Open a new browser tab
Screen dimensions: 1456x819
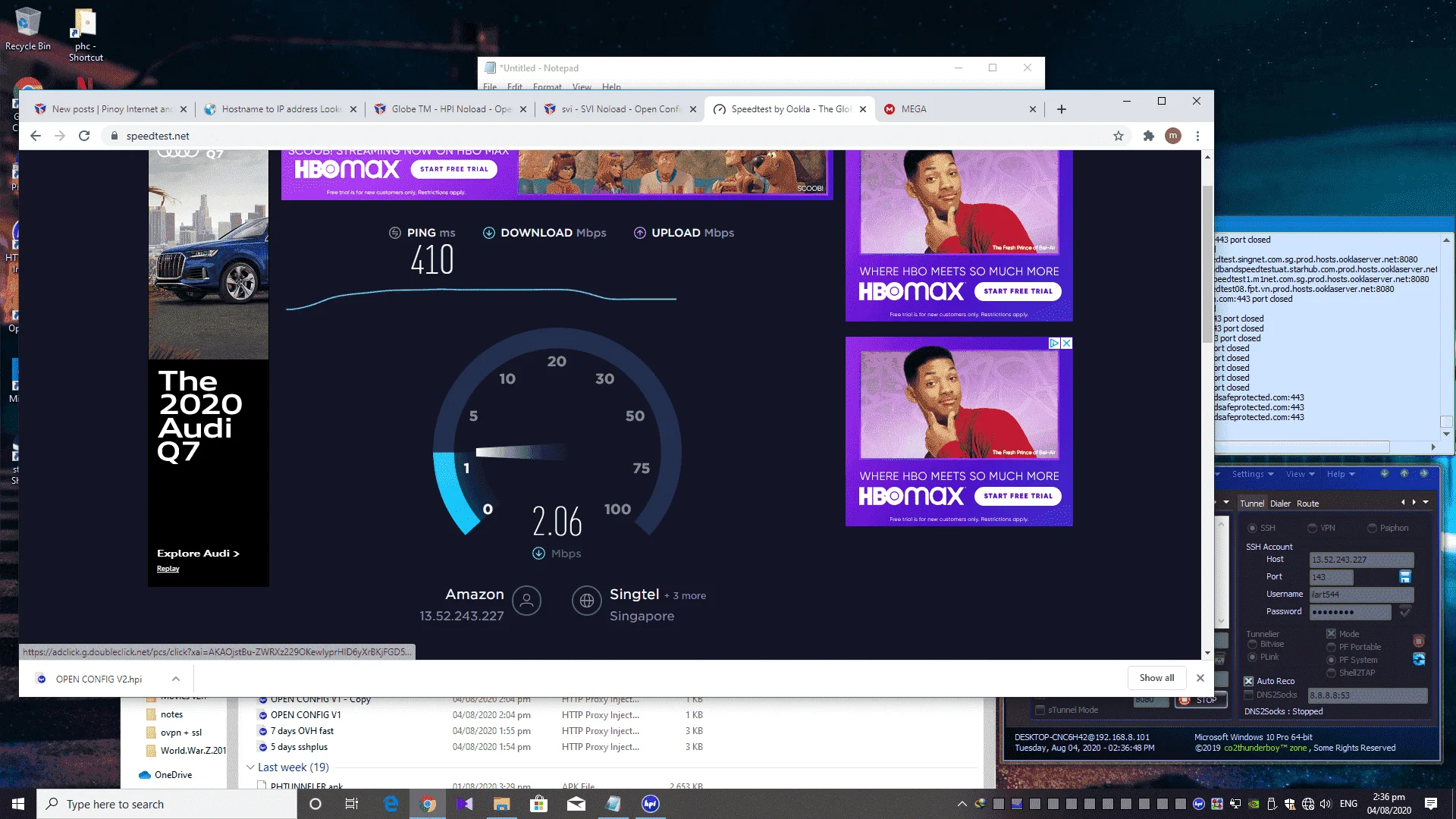[x=1061, y=109]
